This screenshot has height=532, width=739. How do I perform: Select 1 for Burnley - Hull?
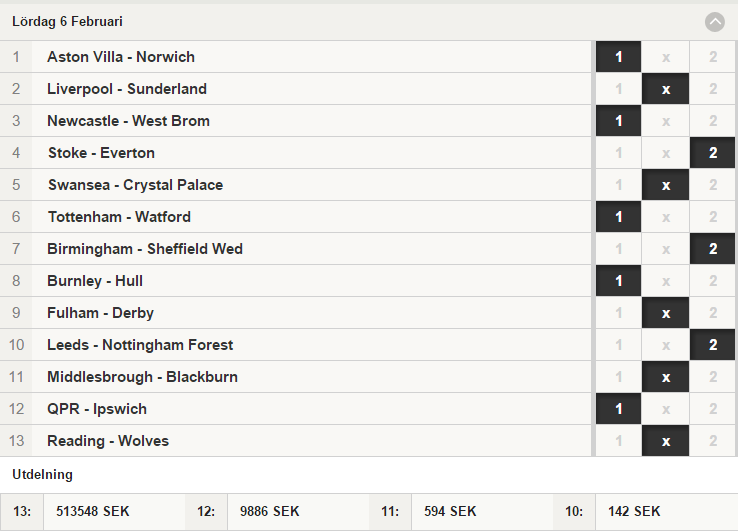(x=618, y=281)
